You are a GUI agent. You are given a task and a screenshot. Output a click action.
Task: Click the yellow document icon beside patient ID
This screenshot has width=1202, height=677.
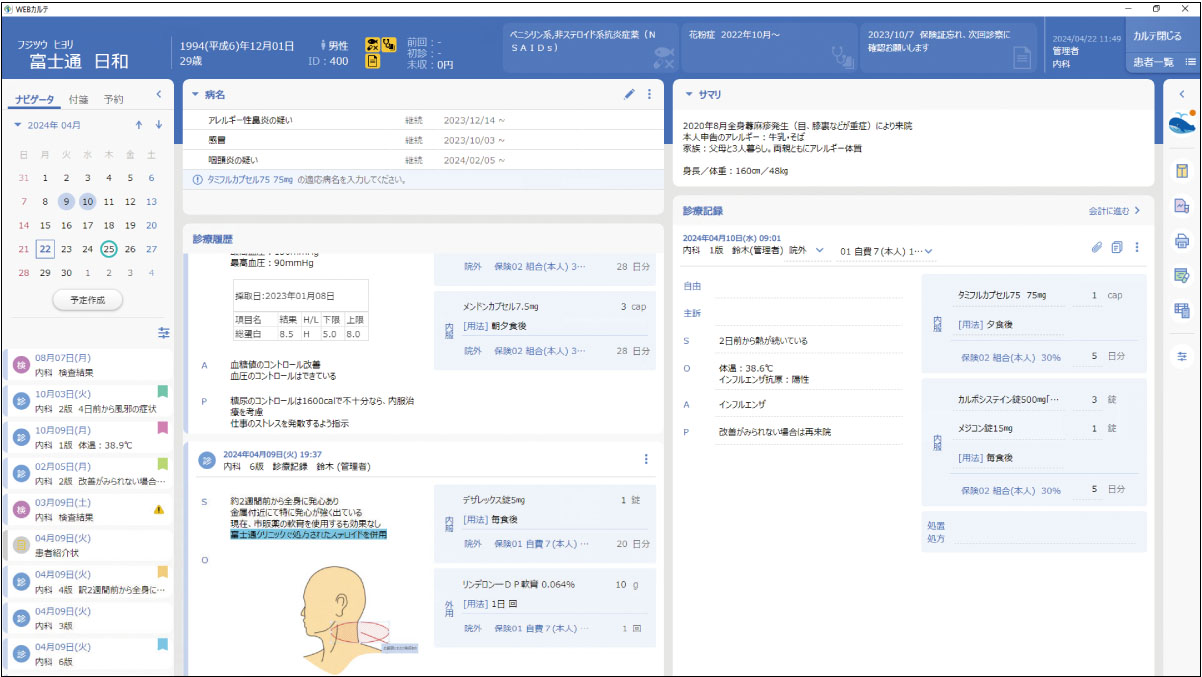click(372, 62)
